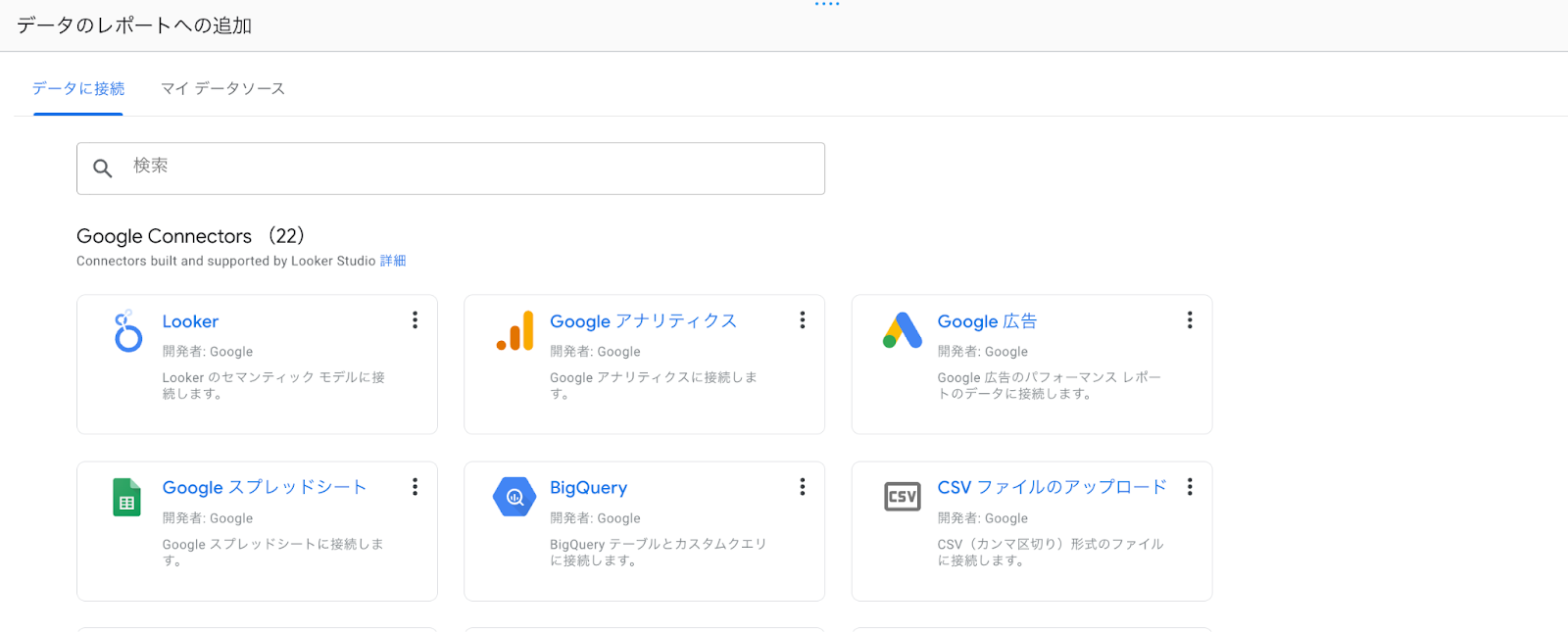Show the BigQuery card overflow menu
The height and width of the screenshot is (632, 1568).
pos(802,487)
